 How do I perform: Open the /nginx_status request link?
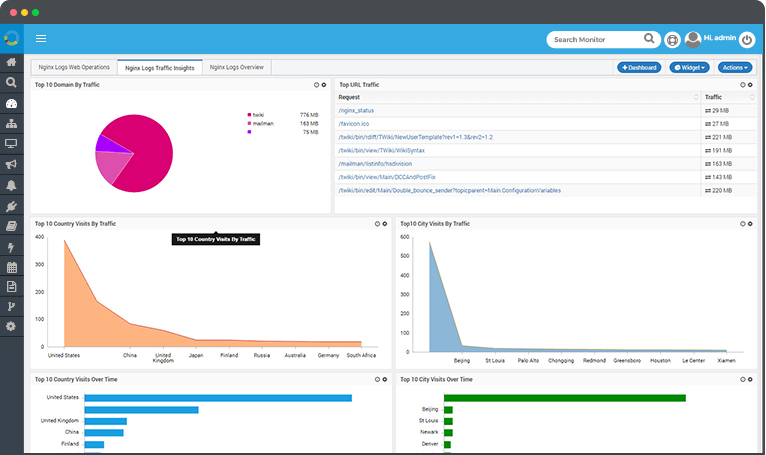click(x=356, y=110)
